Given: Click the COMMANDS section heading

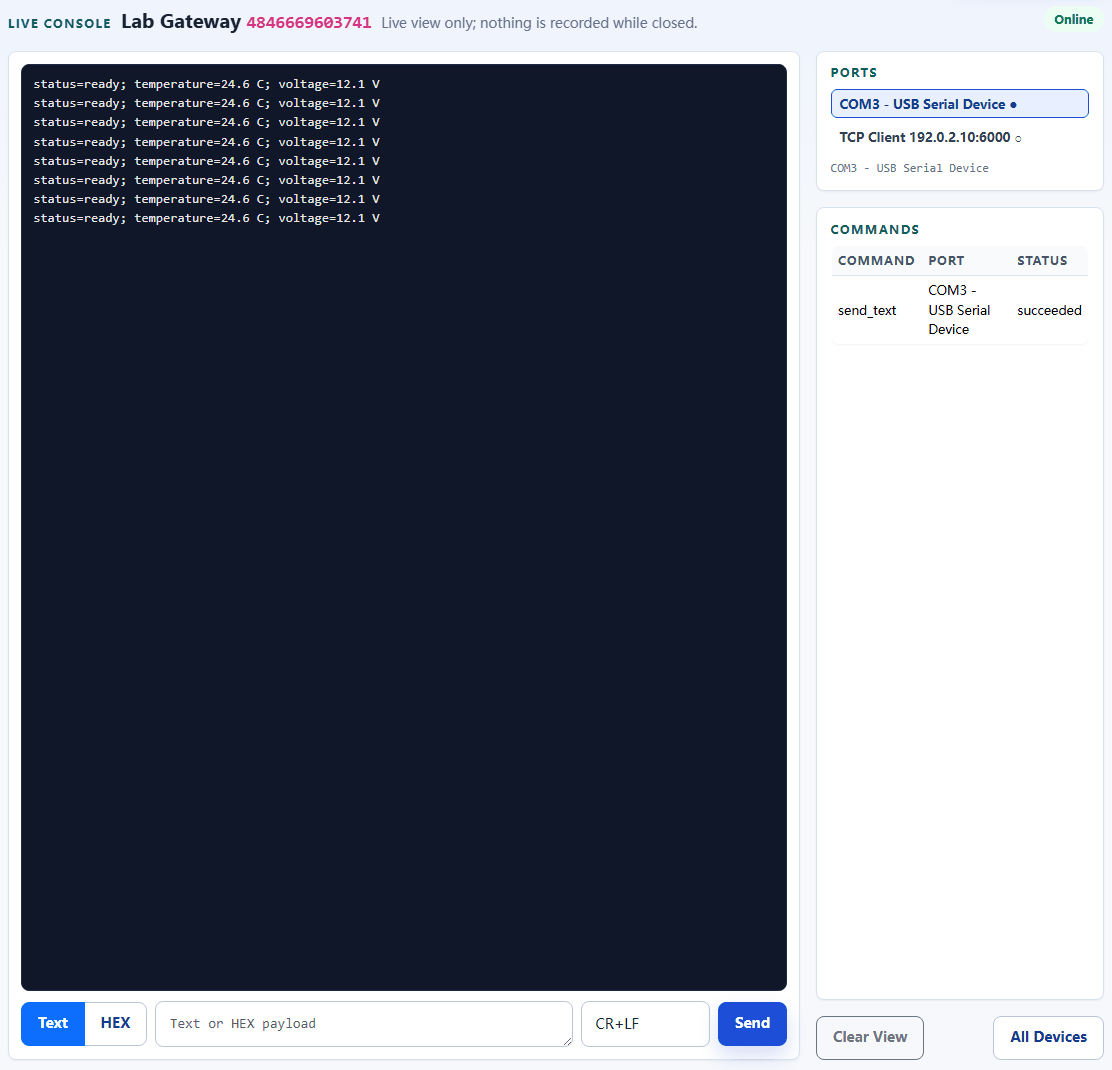Looking at the screenshot, I should click(874, 230).
